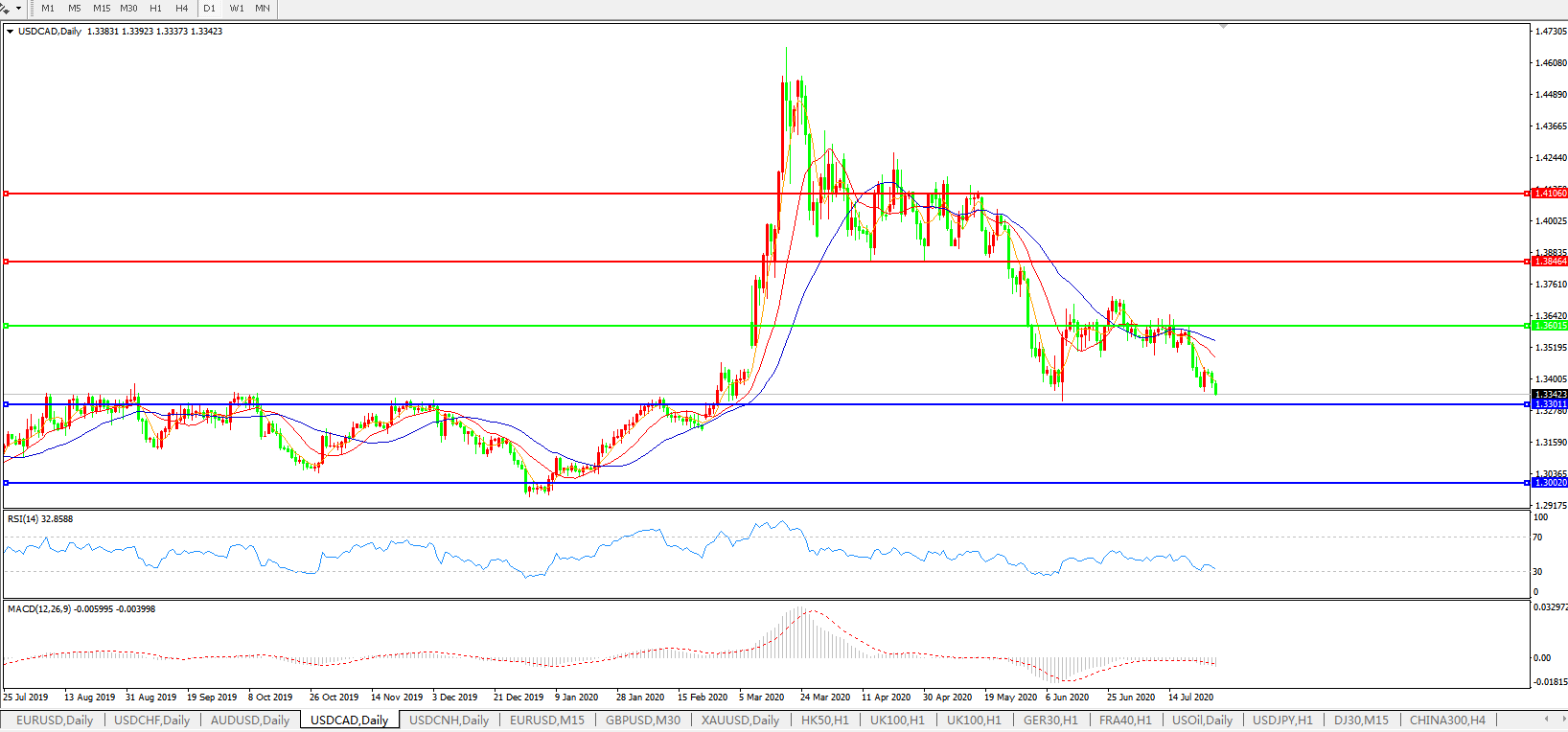Screen dimensions: 1568x732
Task: Click the RSI(14) indicator label
Action: [x=39, y=519]
